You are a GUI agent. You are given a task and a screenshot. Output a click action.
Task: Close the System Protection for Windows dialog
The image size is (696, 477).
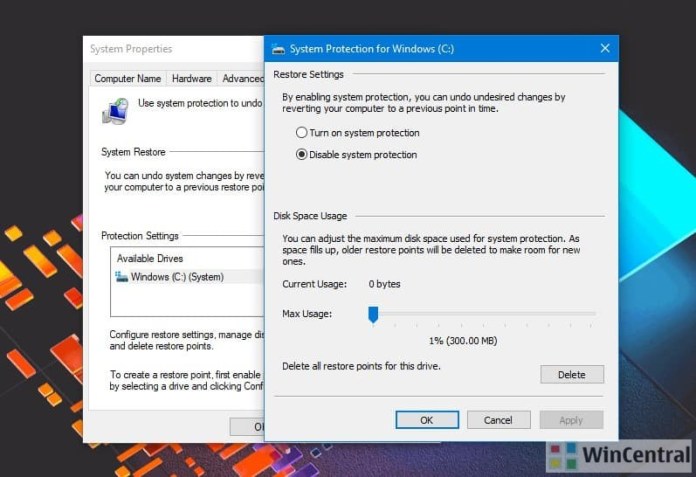point(605,48)
